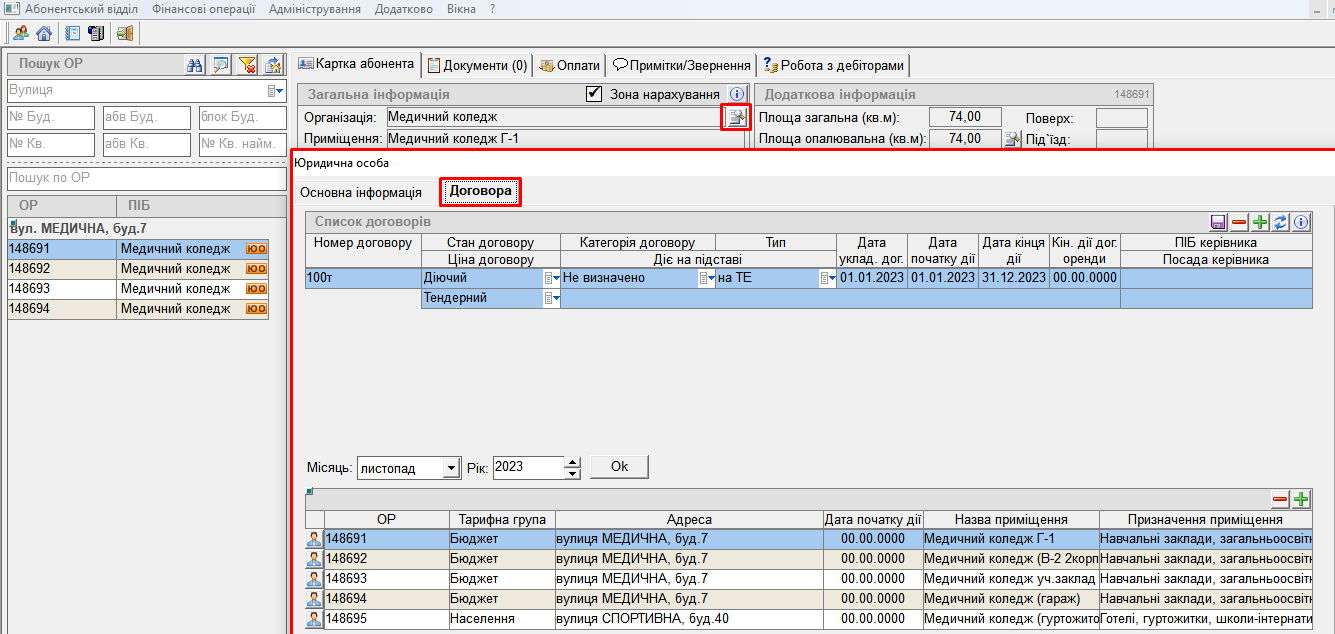Click the Пошук по ОР input field
The height and width of the screenshot is (634, 1335).
tap(146, 178)
